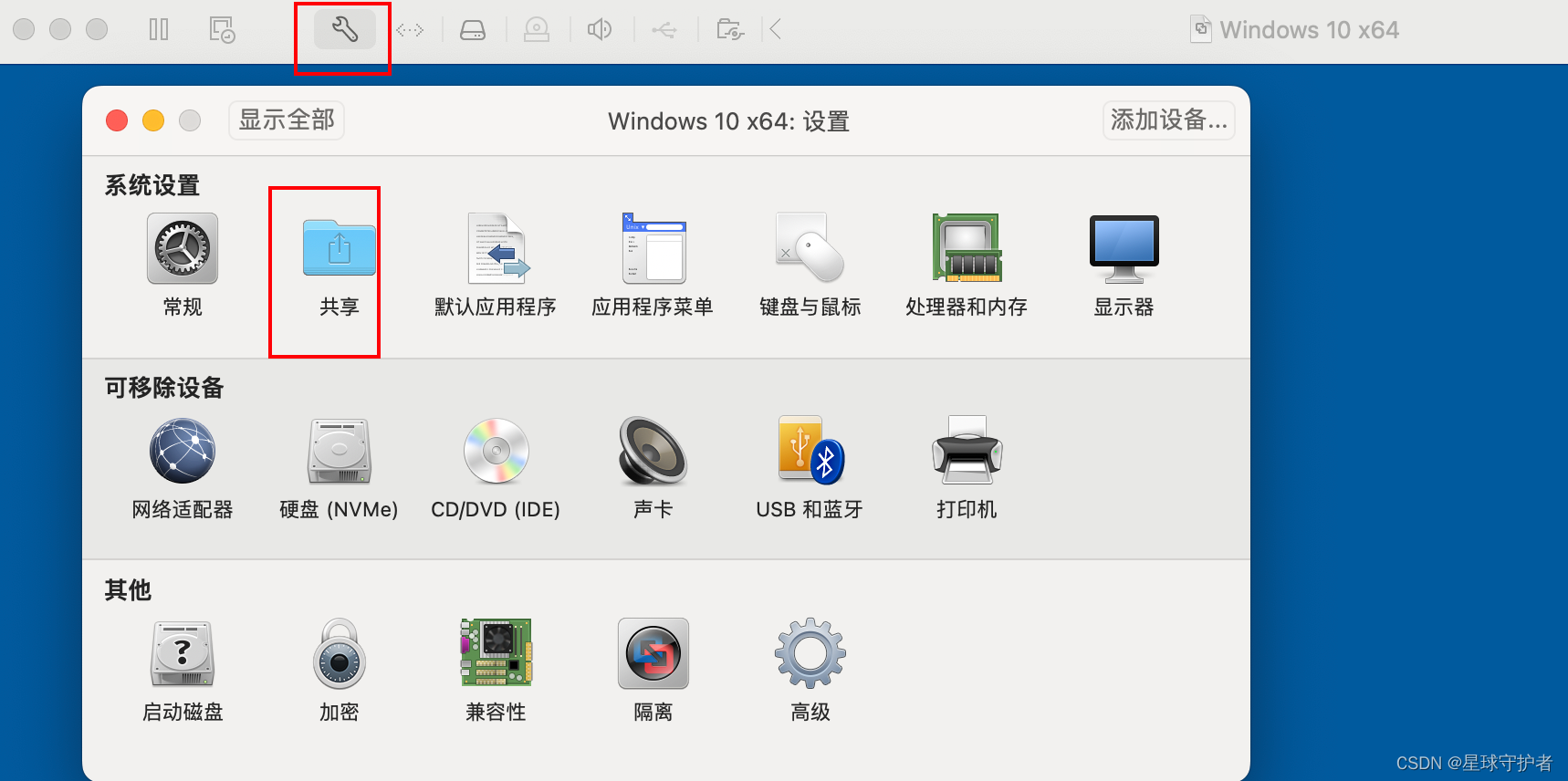Open Startup Disk (启动磁盘) settings

(183, 671)
